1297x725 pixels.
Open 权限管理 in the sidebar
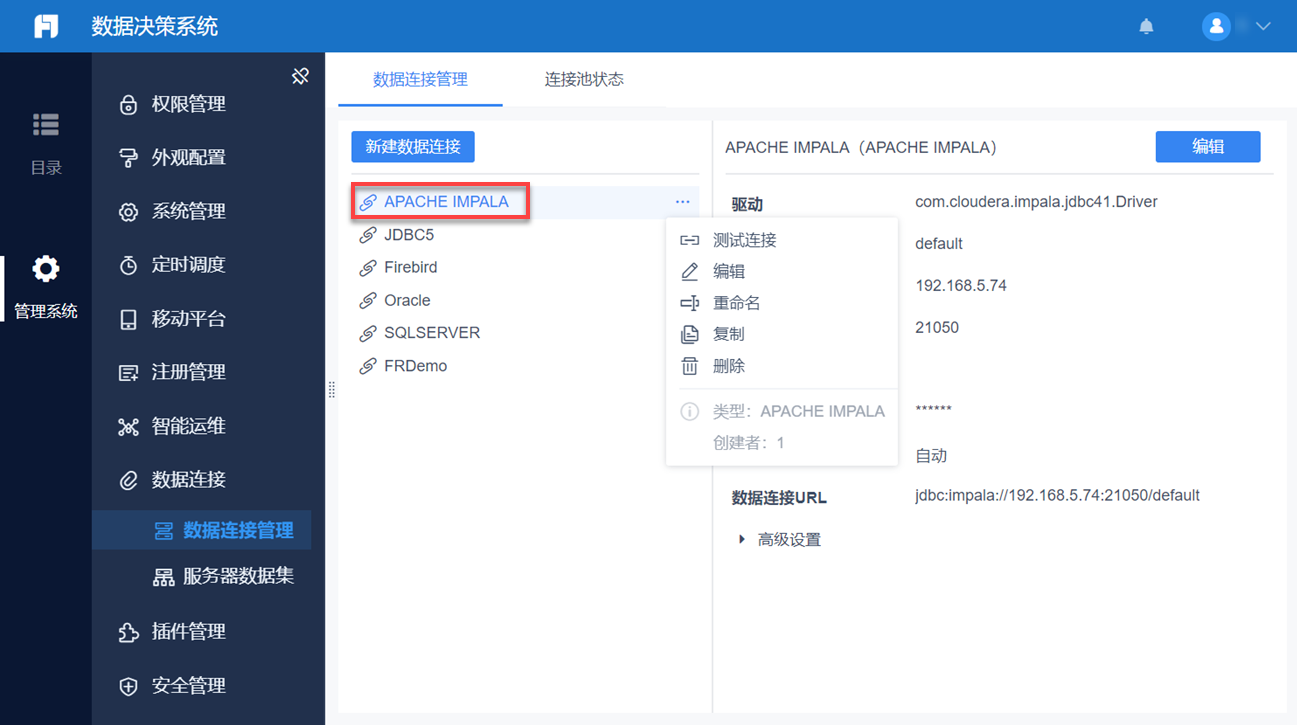pos(188,104)
